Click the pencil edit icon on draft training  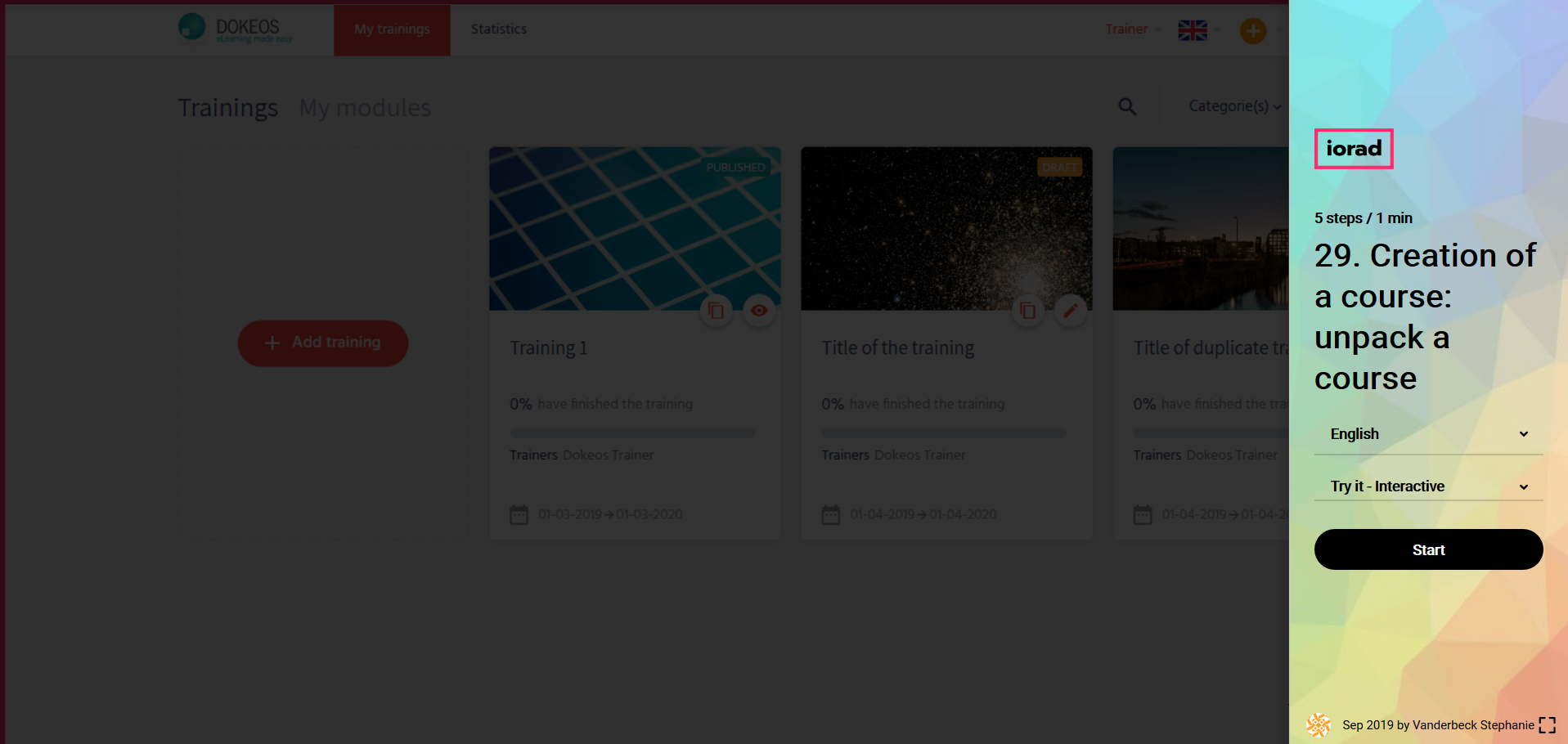[1070, 311]
